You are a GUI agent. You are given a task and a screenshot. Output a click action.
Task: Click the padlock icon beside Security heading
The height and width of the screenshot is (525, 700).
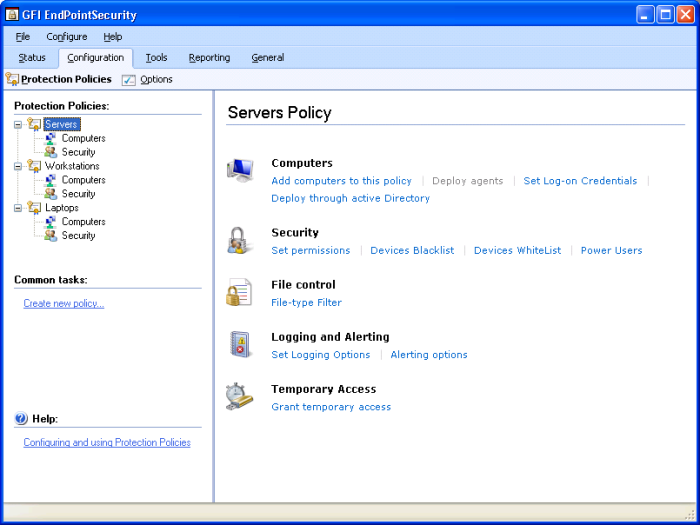point(240,240)
